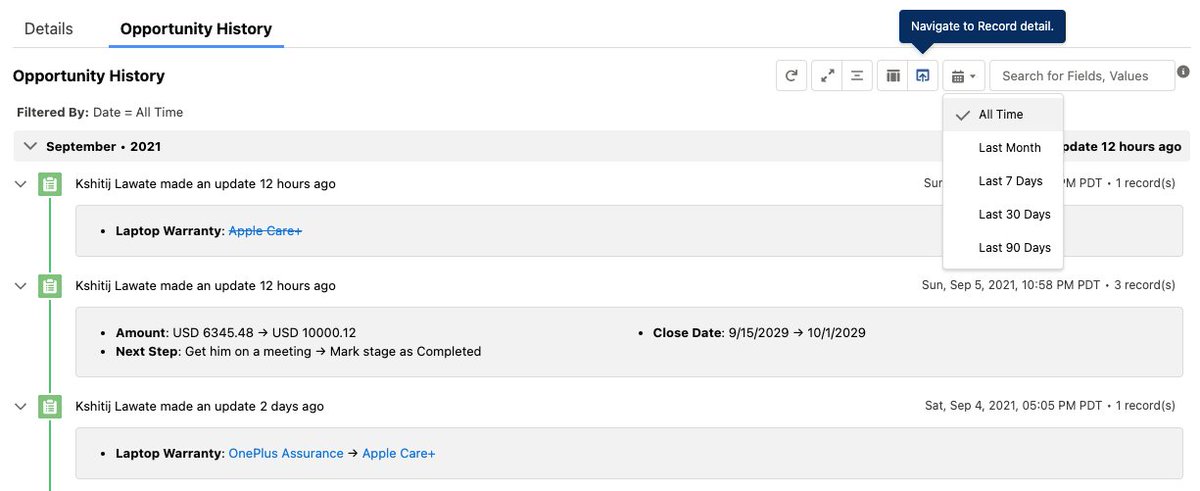The image size is (1200, 491).
Task: Click the column view icon
Action: click(x=893, y=76)
